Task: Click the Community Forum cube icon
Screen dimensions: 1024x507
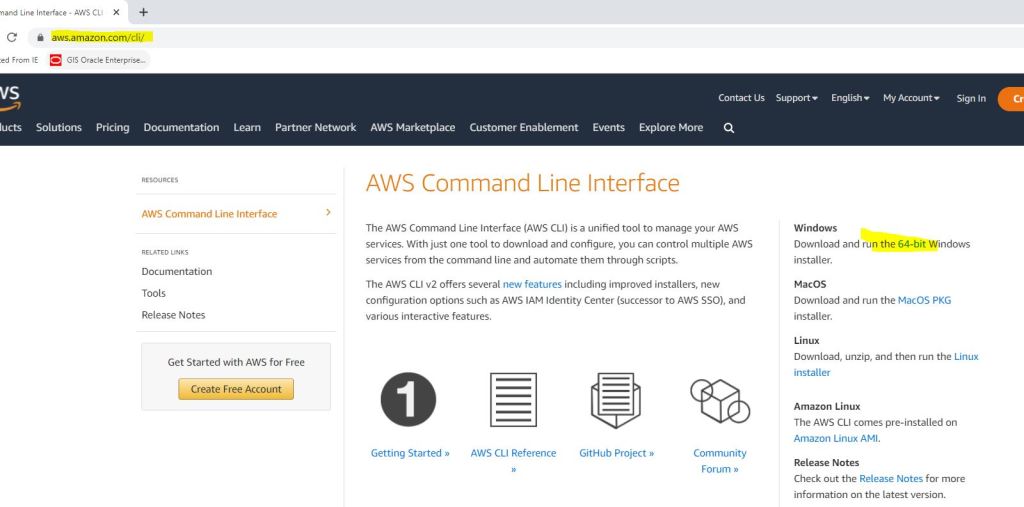Action: (x=720, y=400)
